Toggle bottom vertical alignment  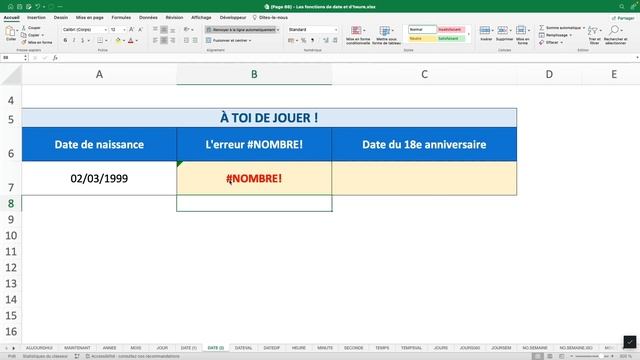pos(172,29)
